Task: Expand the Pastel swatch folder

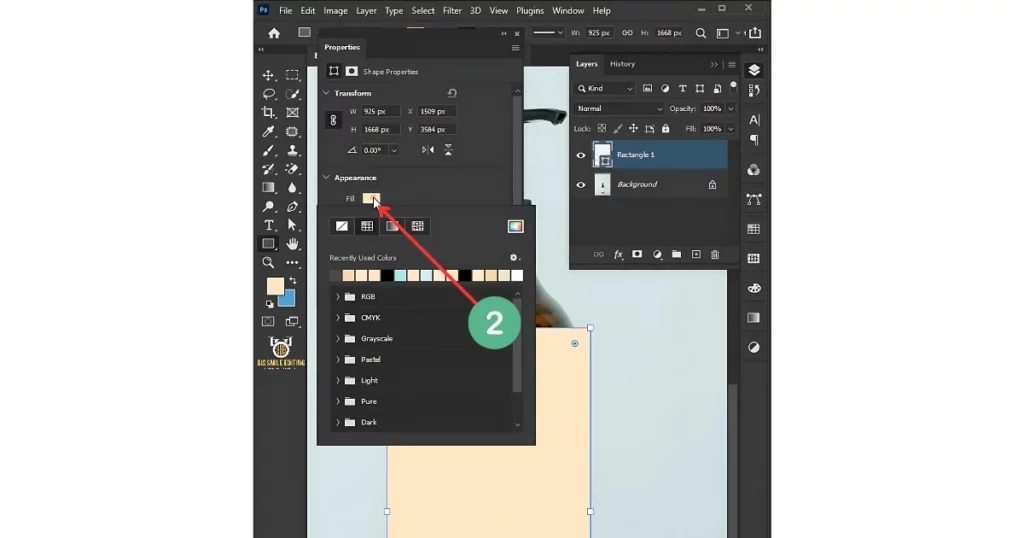Action: click(x=338, y=360)
